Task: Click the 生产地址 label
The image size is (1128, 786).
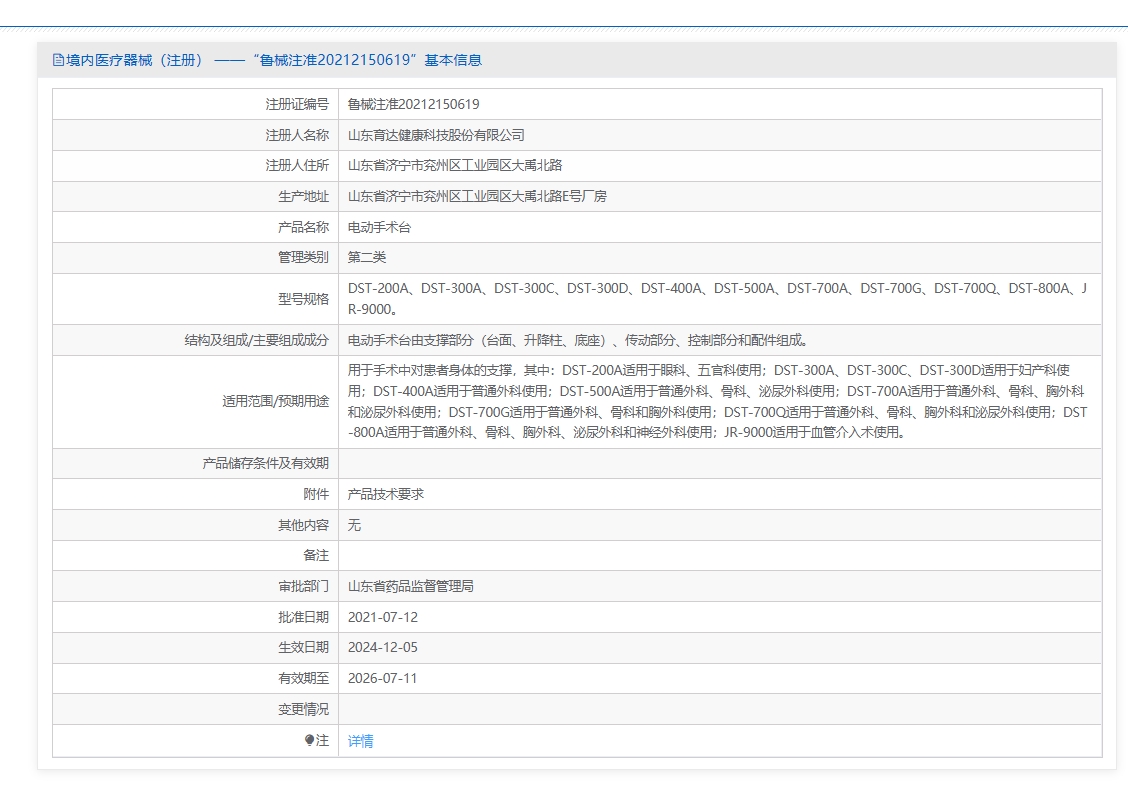Action: (x=304, y=196)
